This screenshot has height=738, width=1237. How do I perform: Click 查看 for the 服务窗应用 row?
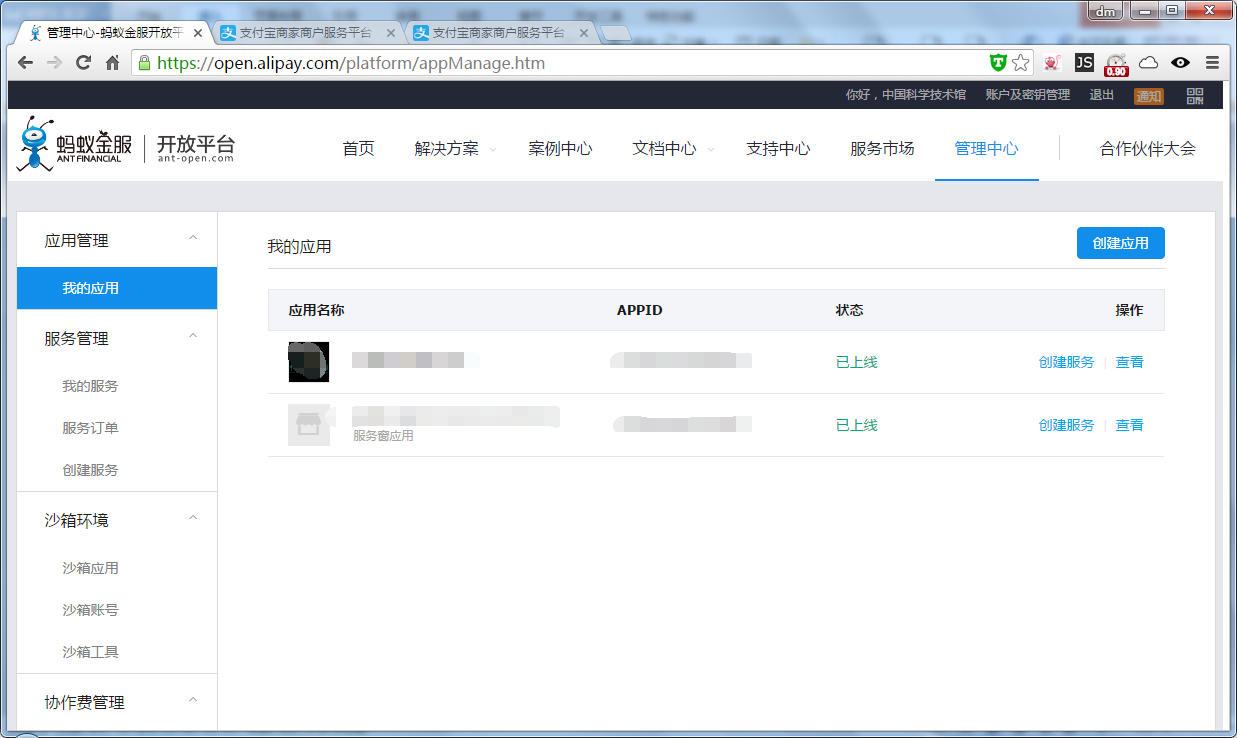(x=1129, y=425)
